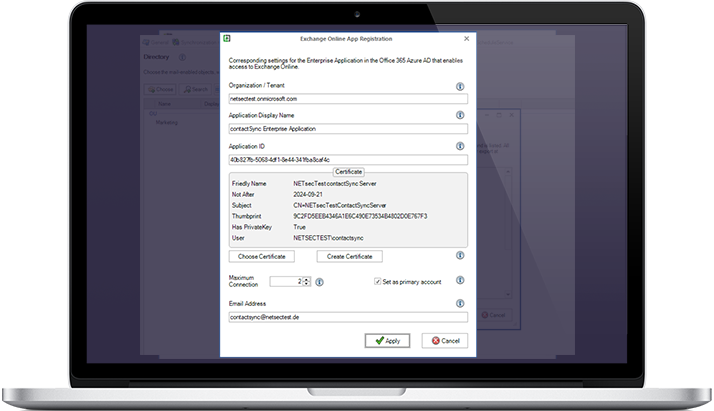
Task: Click the Search button in background window
Action: (x=195, y=89)
